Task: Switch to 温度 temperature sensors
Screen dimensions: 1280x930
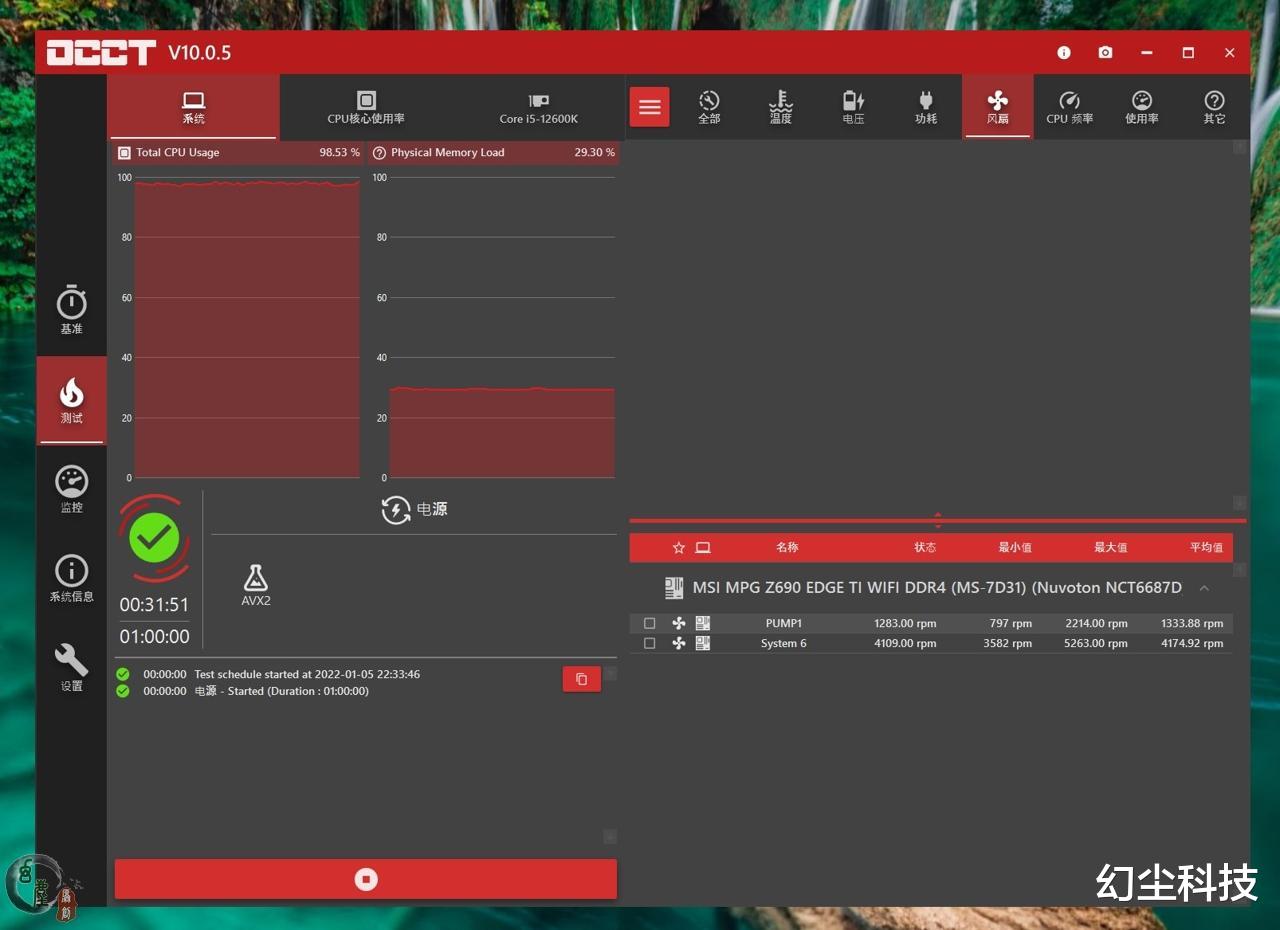Action: 781,107
